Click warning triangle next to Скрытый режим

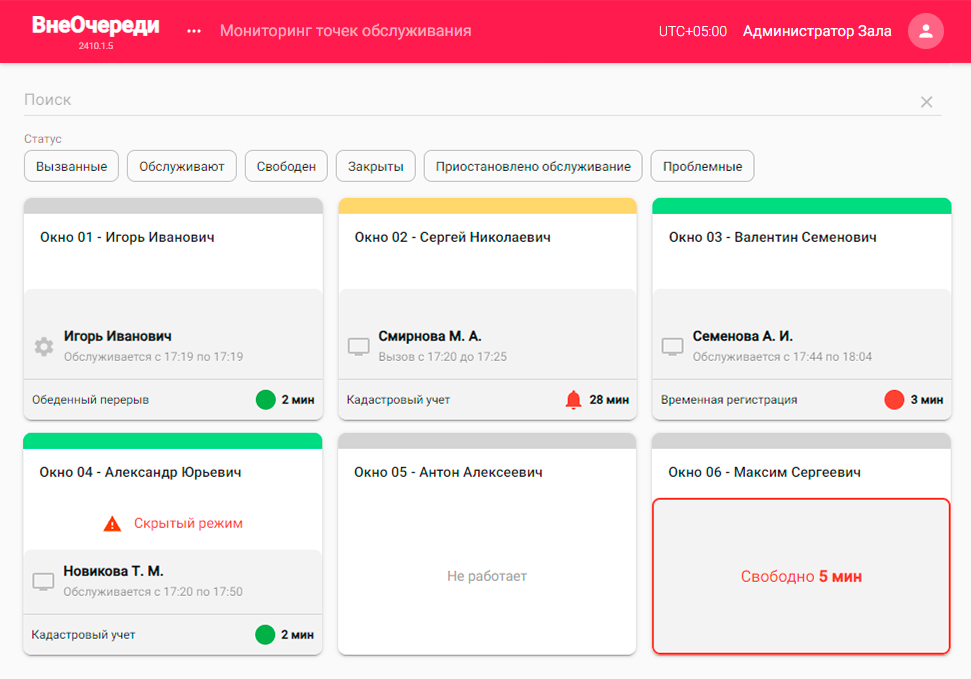pos(112,524)
